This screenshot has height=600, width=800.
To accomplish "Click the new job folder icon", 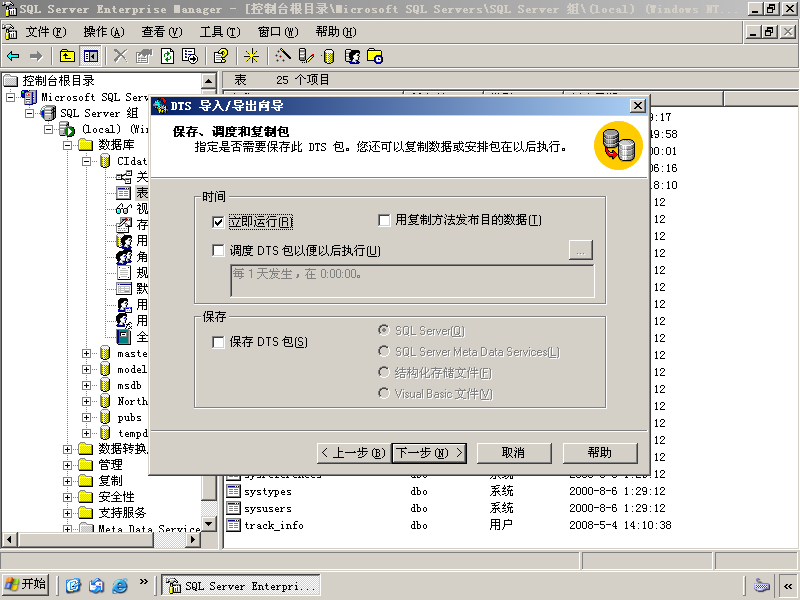I will [375, 56].
